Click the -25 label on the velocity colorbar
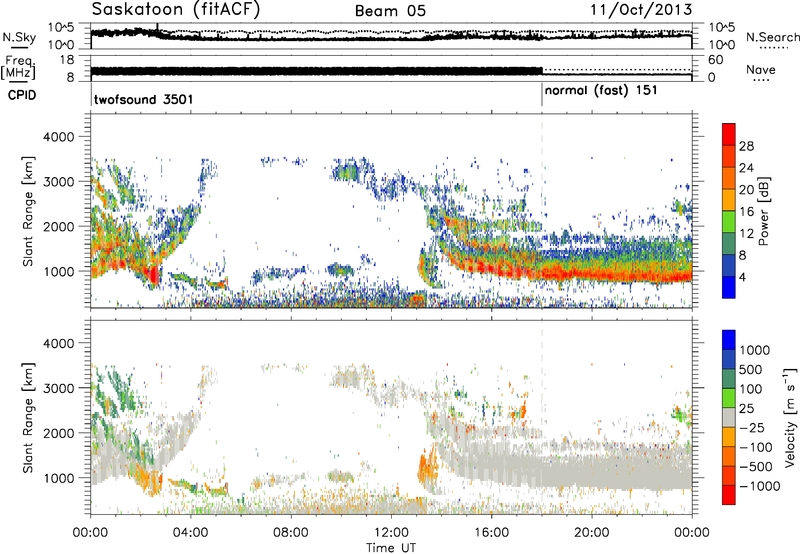 click(753, 428)
